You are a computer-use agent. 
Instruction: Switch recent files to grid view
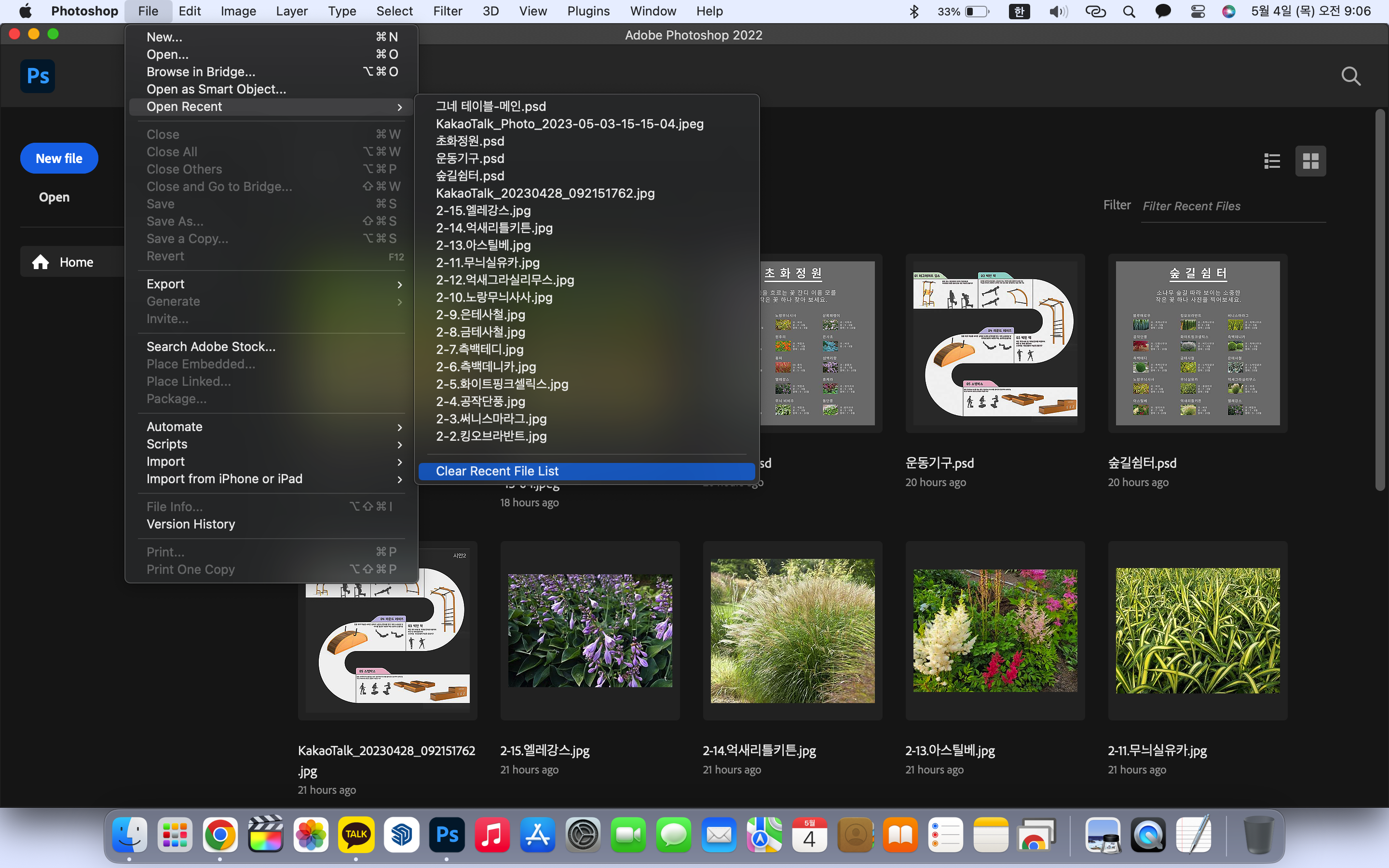pos(1310,162)
